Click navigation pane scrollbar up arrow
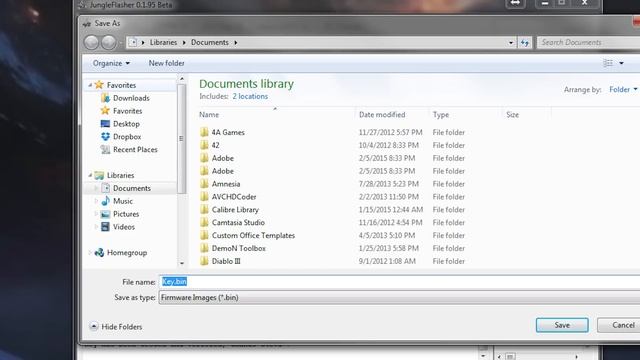This screenshot has width=640, height=360. click(x=182, y=78)
